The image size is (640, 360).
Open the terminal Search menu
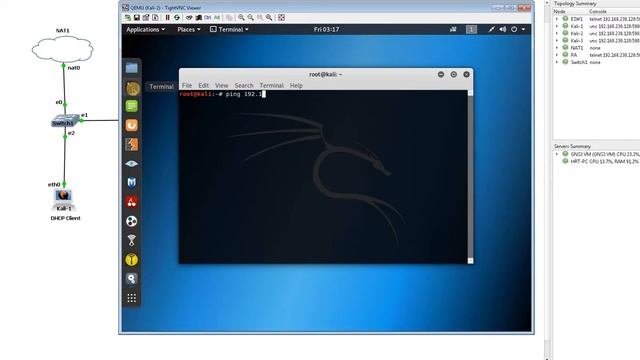[x=244, y=85]
